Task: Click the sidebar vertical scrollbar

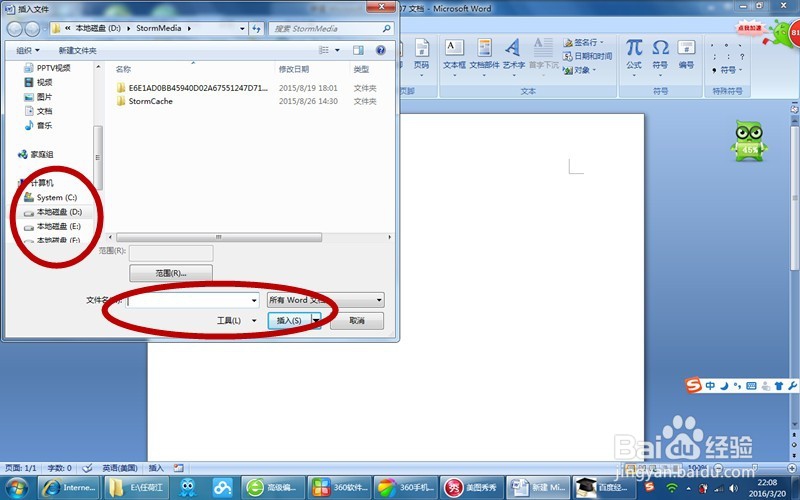Action: (x=98, y=157)
